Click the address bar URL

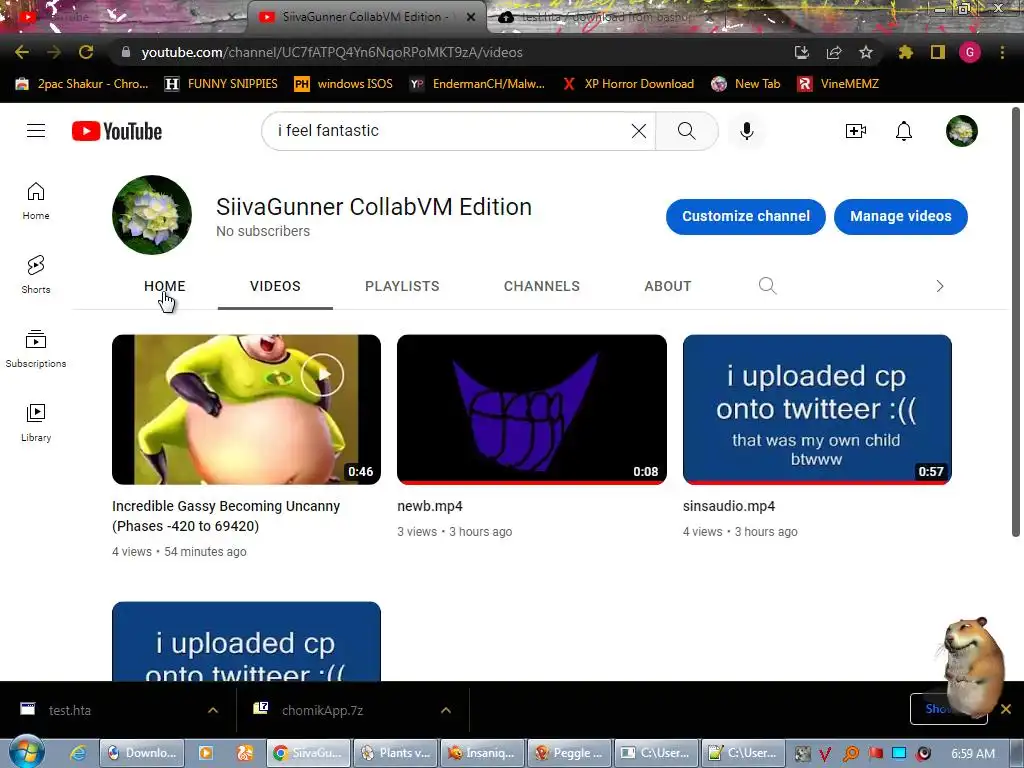click(x=332, y=52)
